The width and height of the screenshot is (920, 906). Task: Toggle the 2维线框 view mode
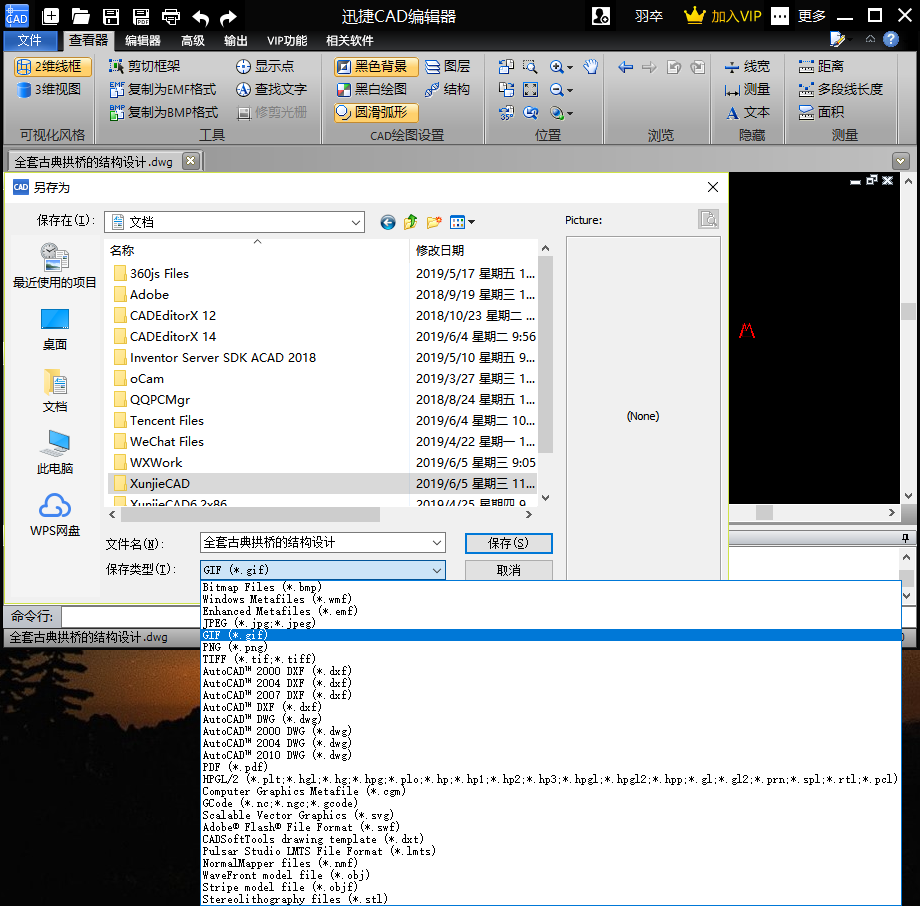click(53, 66)
